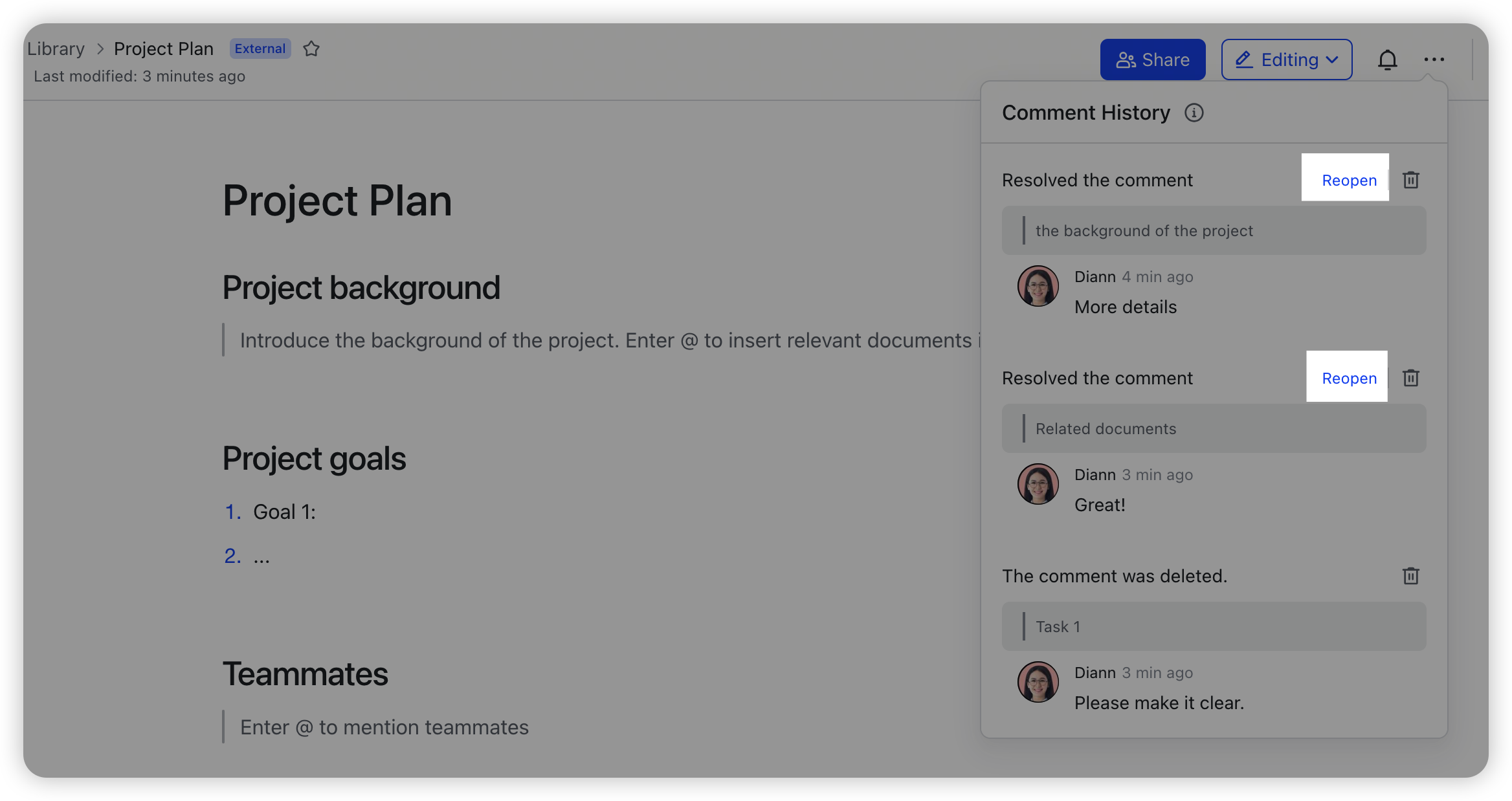This screenshot has height=801, width=1512.
Task: Reopen the 'Related documents' comment
Action: [1349, 378]
